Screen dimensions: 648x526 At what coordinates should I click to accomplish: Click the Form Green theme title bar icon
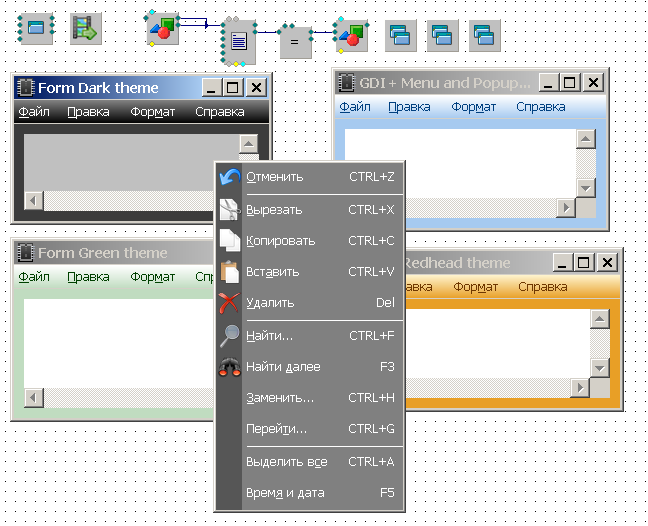[x=25, y=252]
